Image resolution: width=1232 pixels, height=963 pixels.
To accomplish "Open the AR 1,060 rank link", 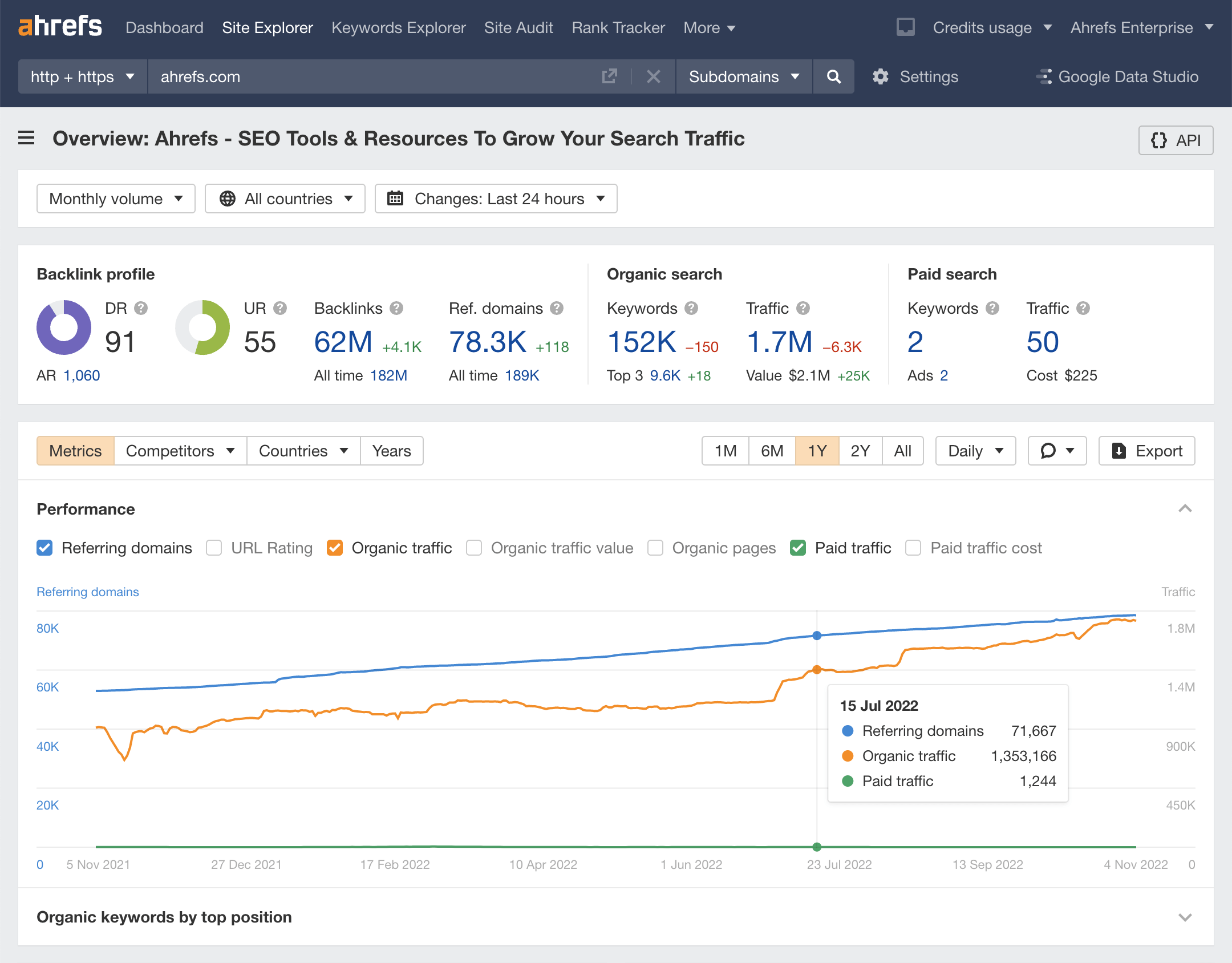I will (81, 375).
